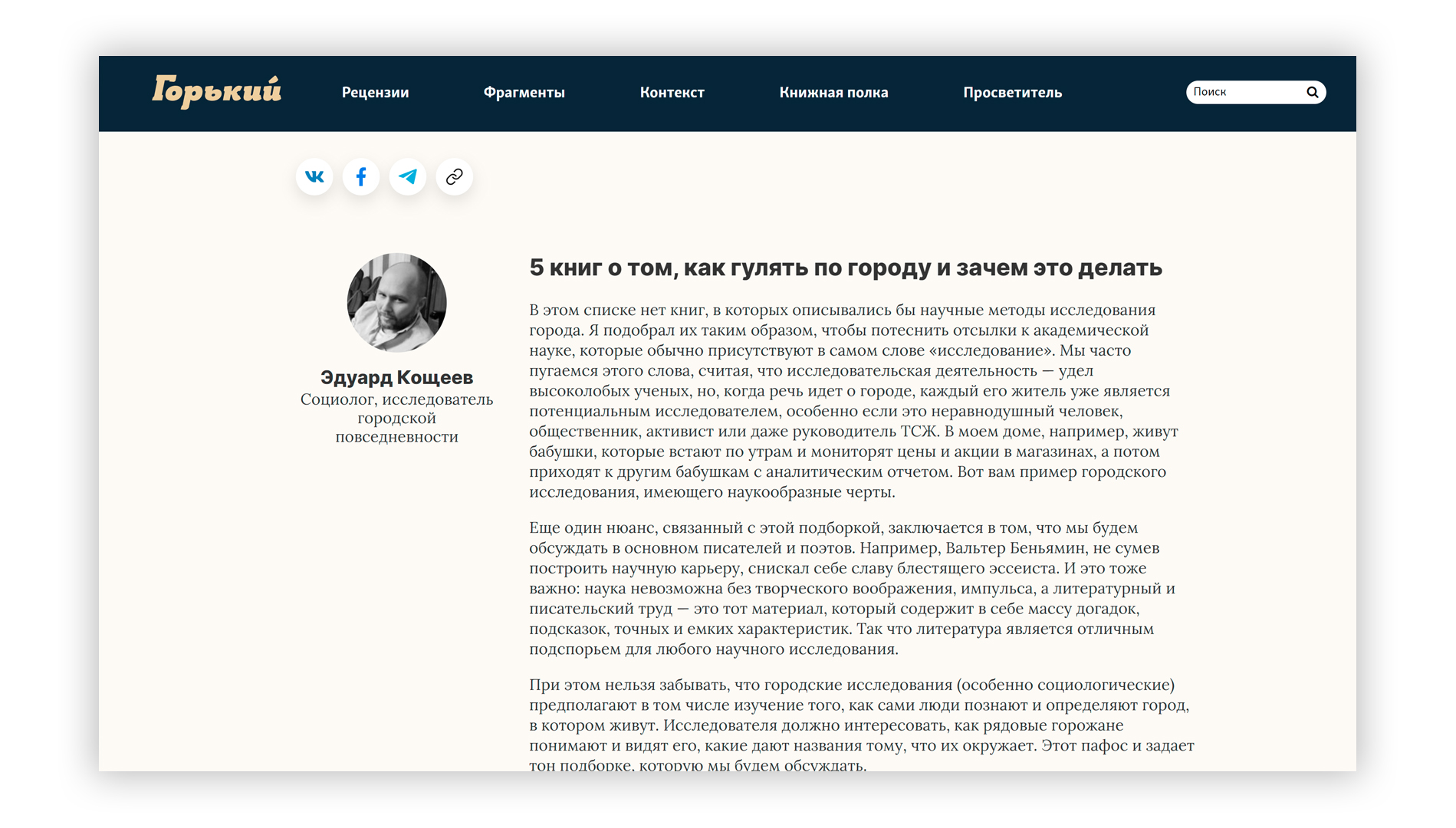Image resolution: width=1456 pixels, height=828 pixels.
Task: Share the article on VK
Action: (x=314, y=177)
